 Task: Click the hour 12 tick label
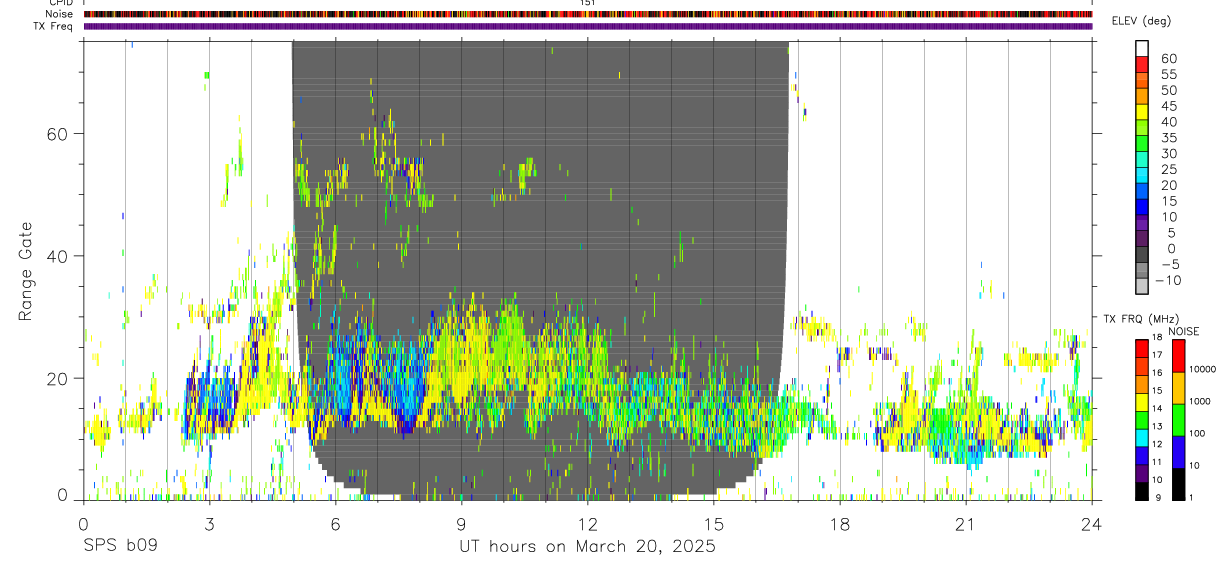(588, 525)
